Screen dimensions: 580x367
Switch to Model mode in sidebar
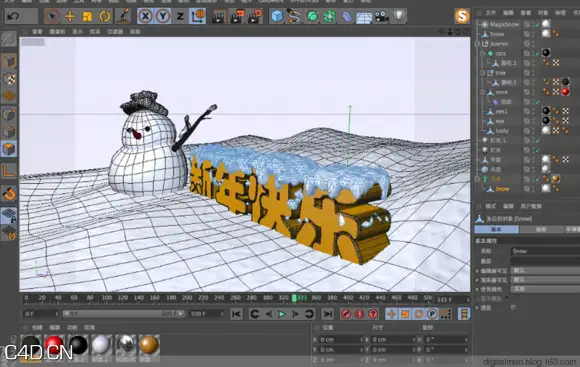[x=9, y=61]
